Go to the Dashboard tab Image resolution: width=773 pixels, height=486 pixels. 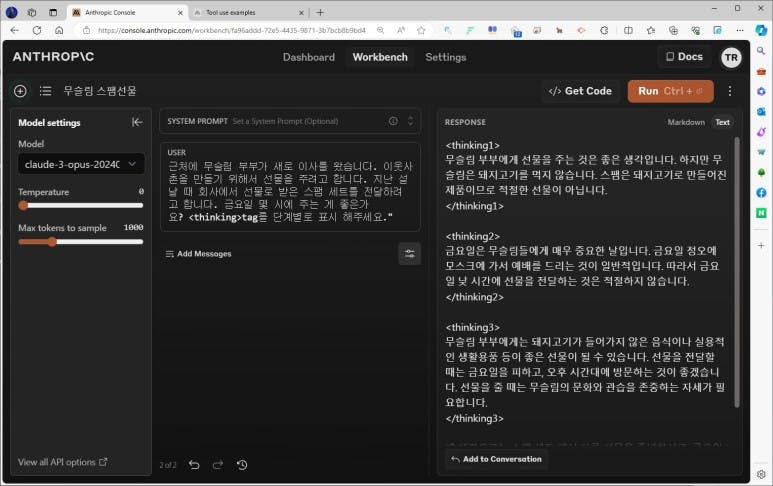tap(309, 57)
